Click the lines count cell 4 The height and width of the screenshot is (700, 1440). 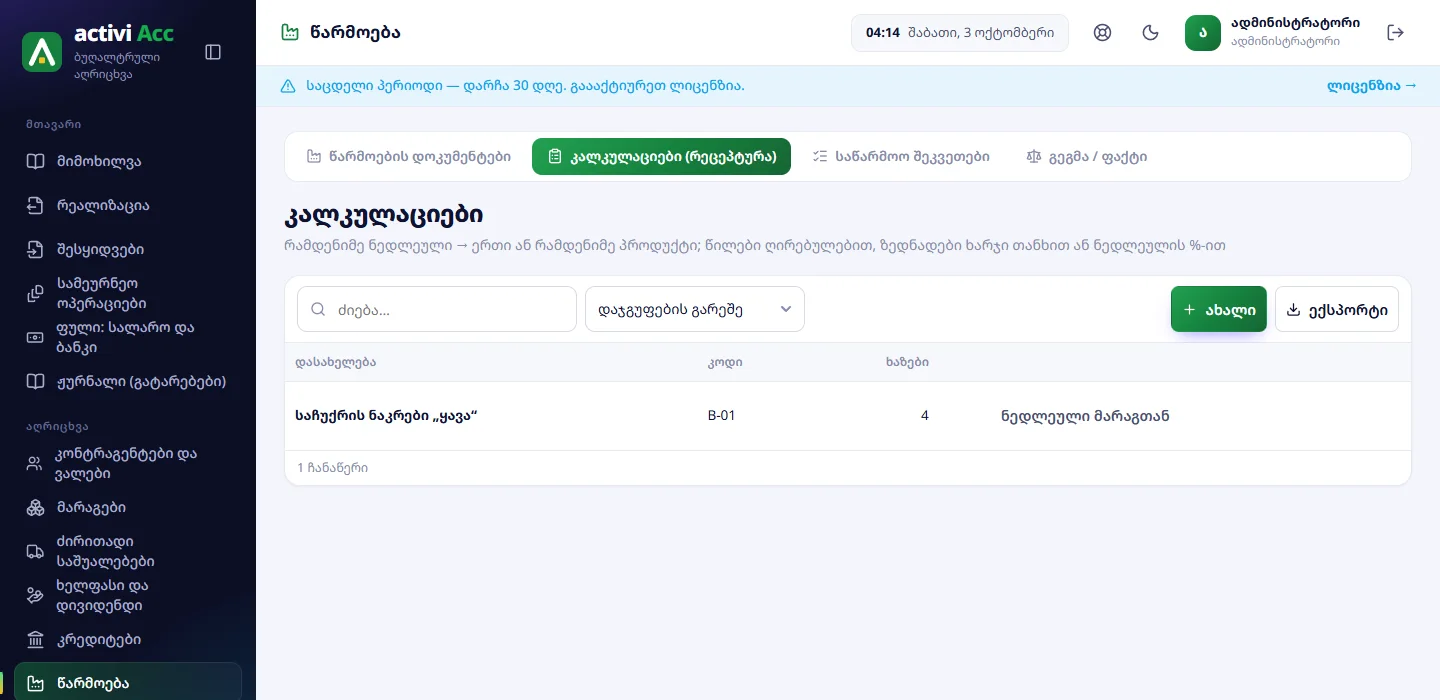[925, 416]
